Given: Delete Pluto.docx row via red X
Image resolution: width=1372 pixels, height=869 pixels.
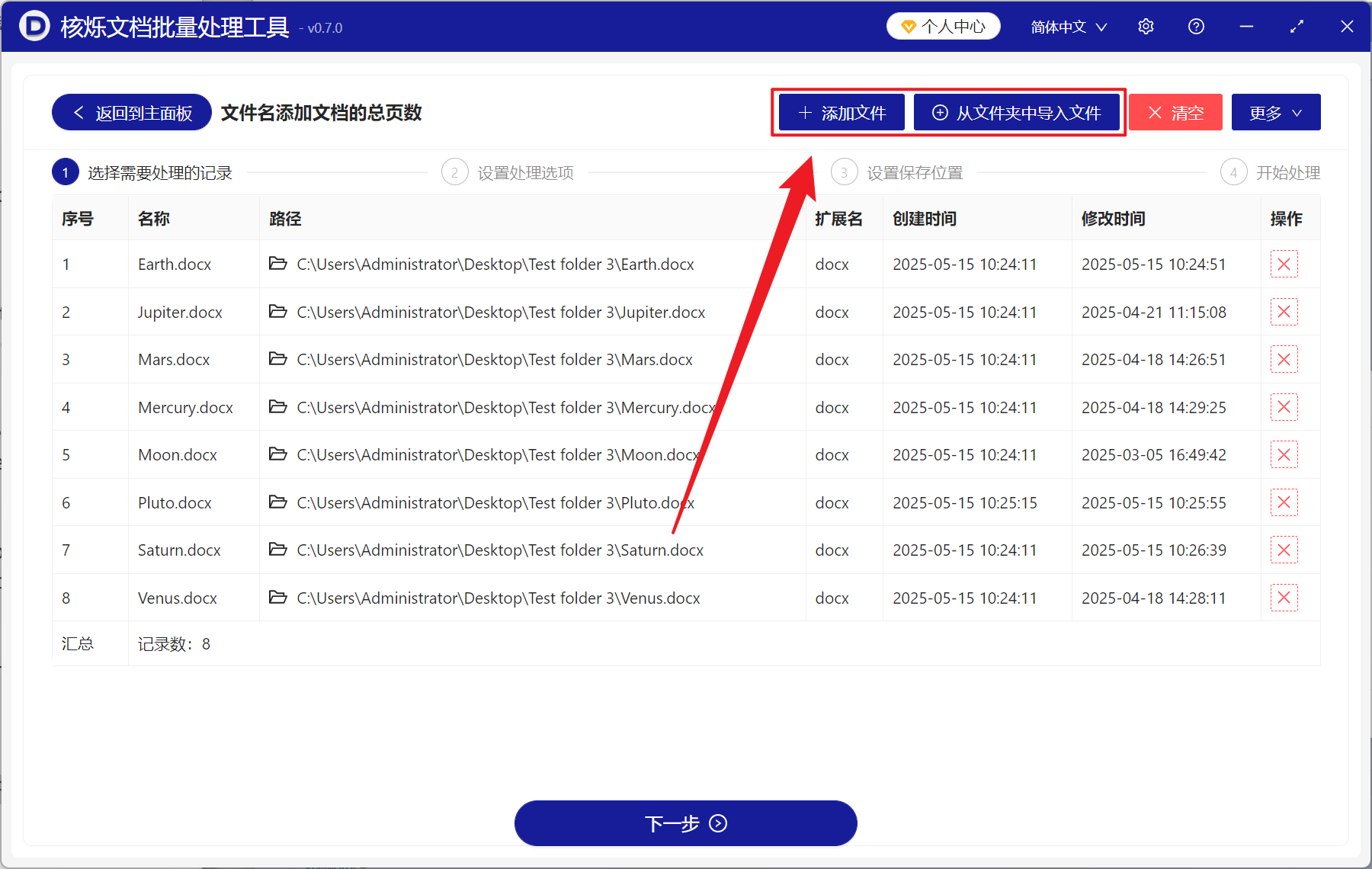Looking at the screenshot, I should 1284,502.
